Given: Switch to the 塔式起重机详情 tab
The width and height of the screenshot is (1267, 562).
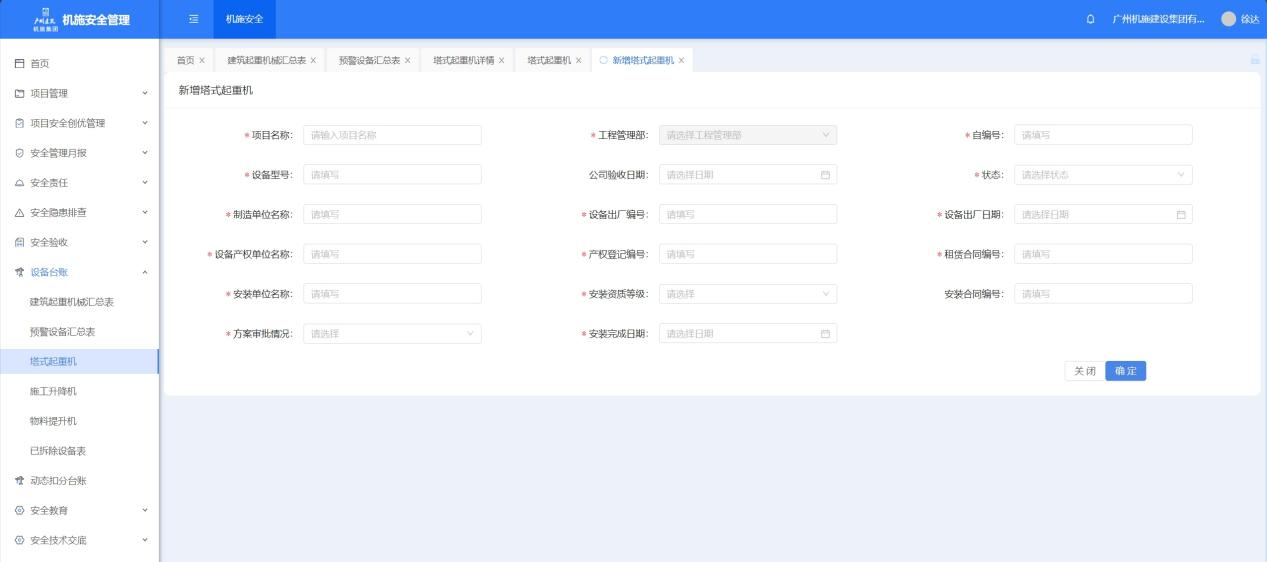Looking at the screenshot, I should coord(463,60).
